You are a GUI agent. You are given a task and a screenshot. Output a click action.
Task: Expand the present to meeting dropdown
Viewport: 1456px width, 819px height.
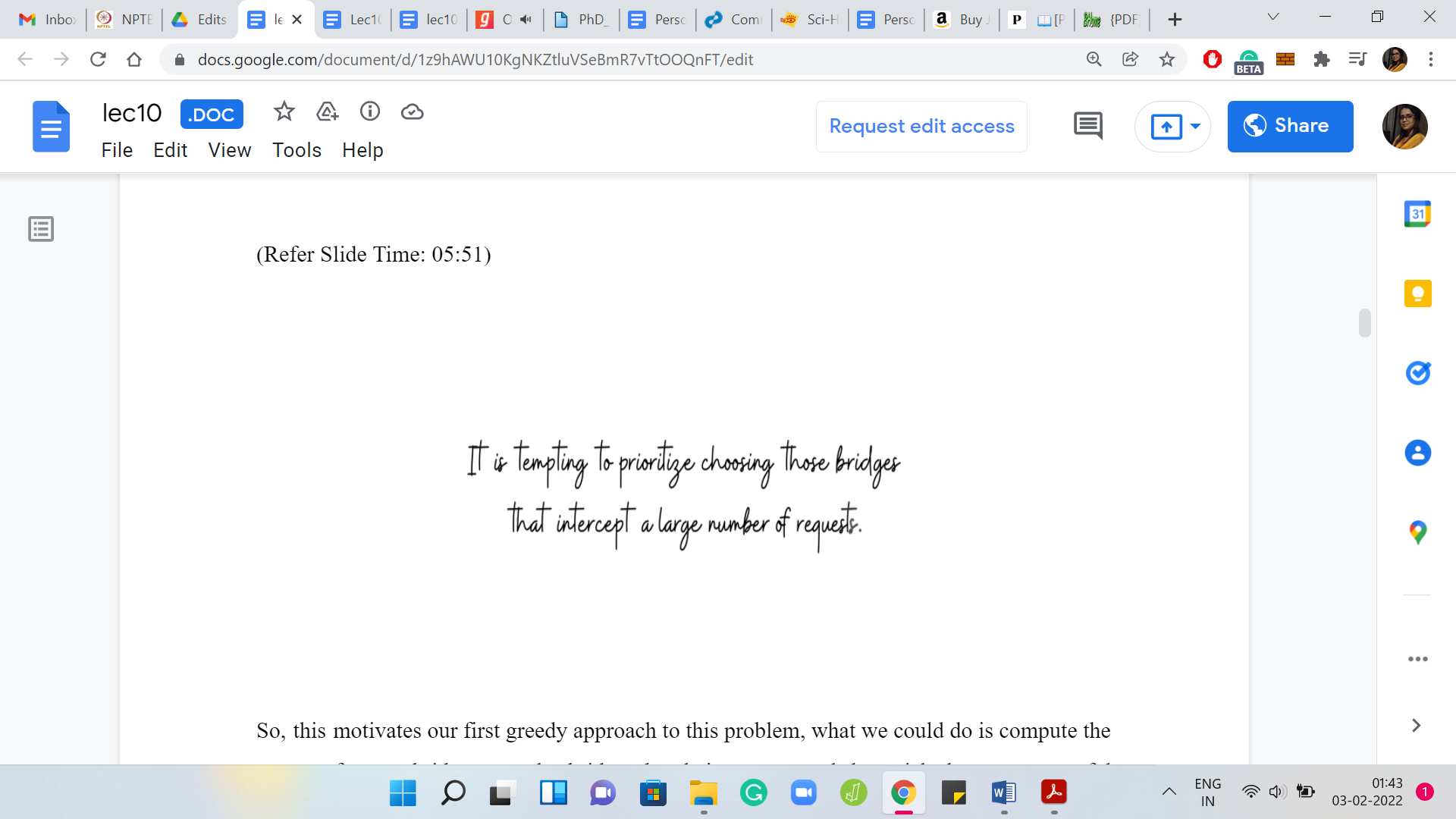1195,126
